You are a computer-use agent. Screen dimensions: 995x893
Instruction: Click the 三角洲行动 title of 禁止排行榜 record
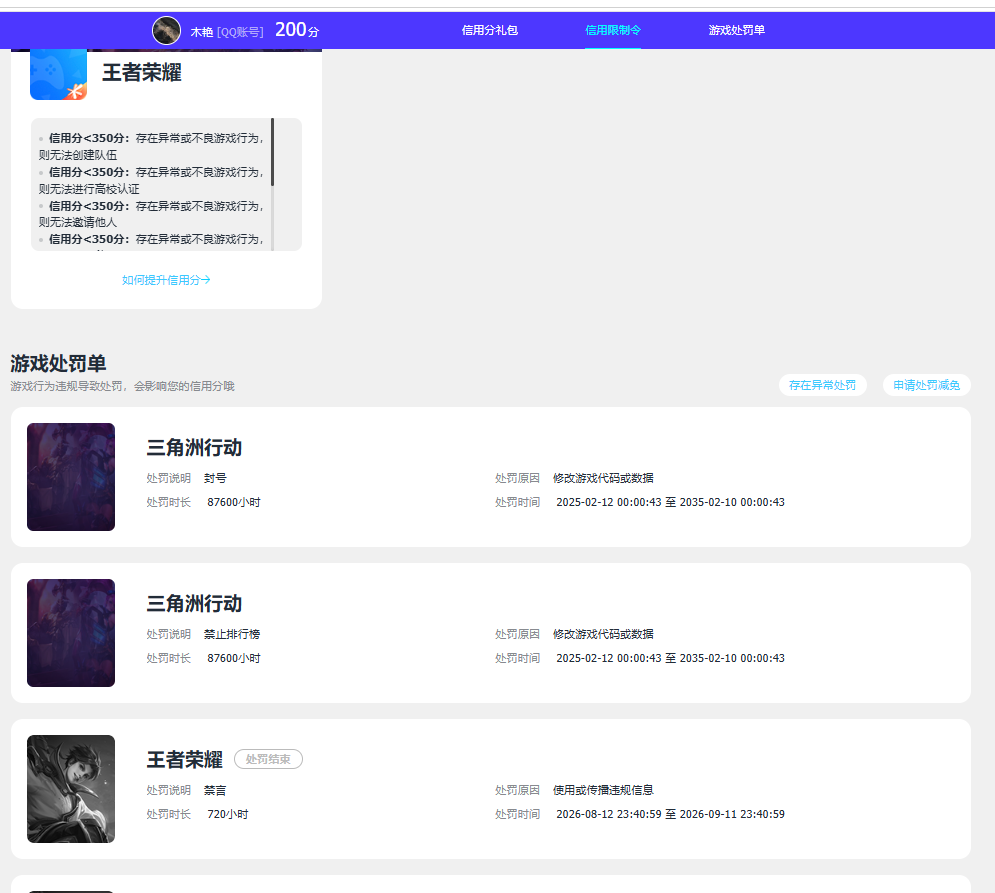click(194, 604)
